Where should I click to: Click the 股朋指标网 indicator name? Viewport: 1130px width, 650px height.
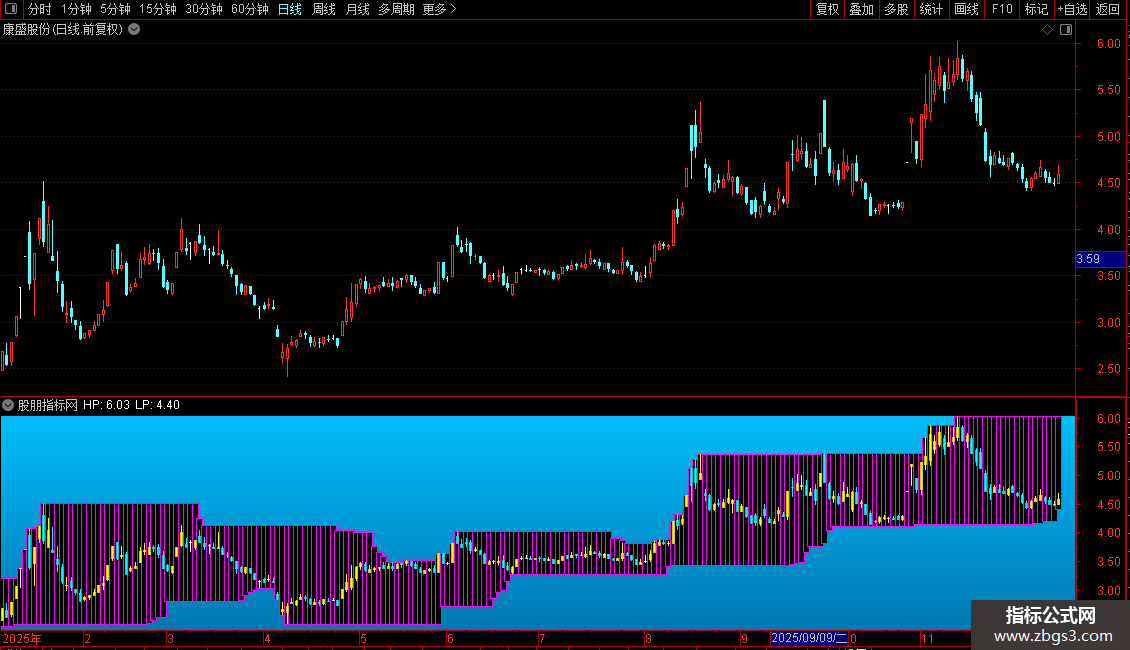click(x=48, y=405)
